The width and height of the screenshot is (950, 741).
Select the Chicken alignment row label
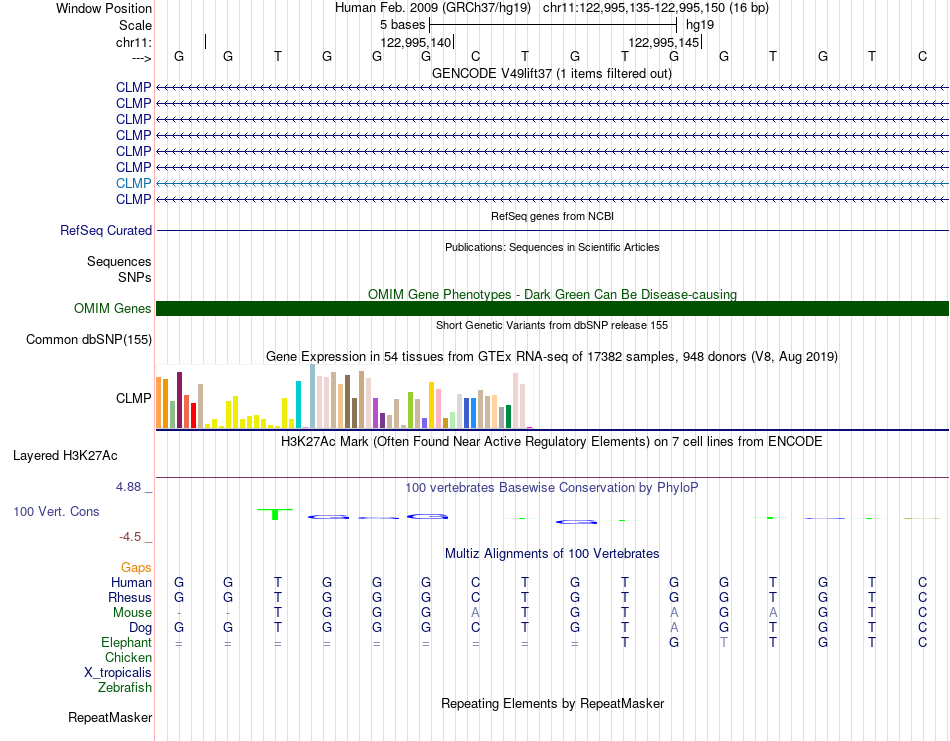[x=128, y=657]
